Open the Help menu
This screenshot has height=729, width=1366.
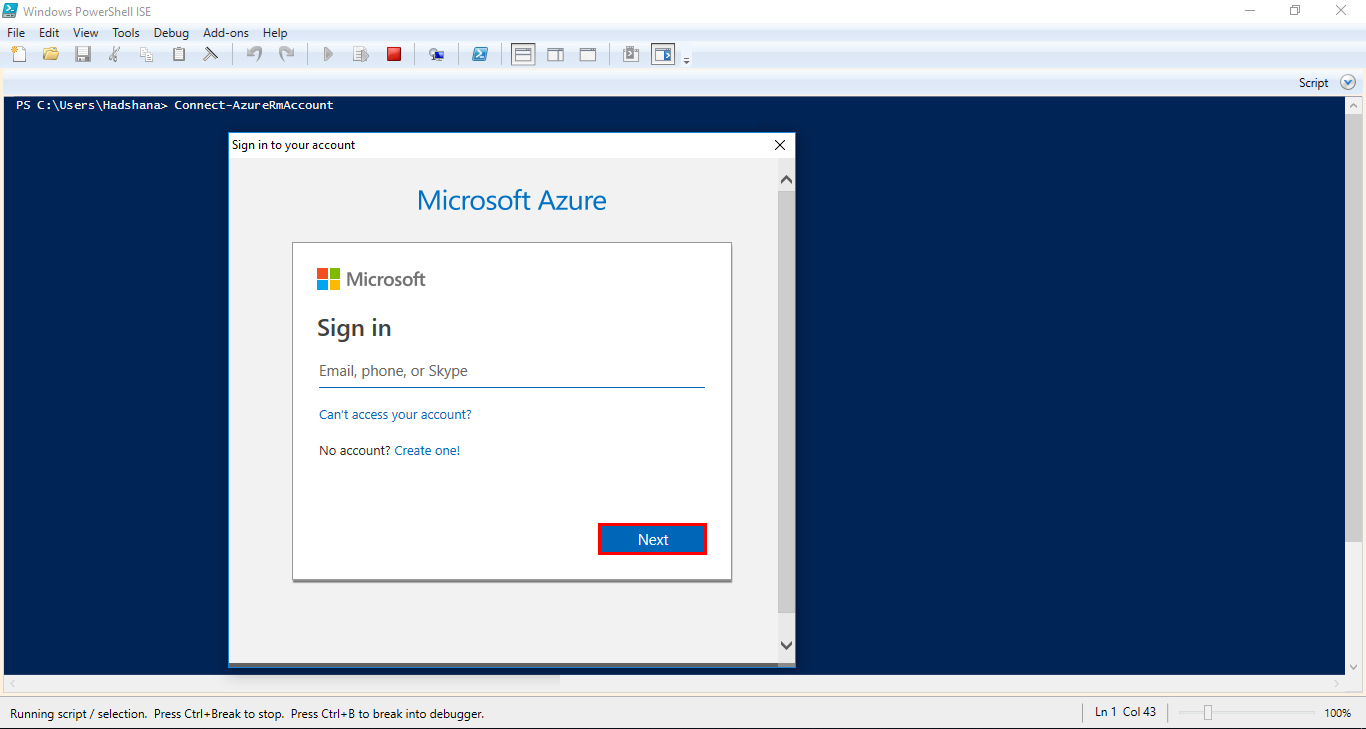pyautogui.click(x=275, y=33)
